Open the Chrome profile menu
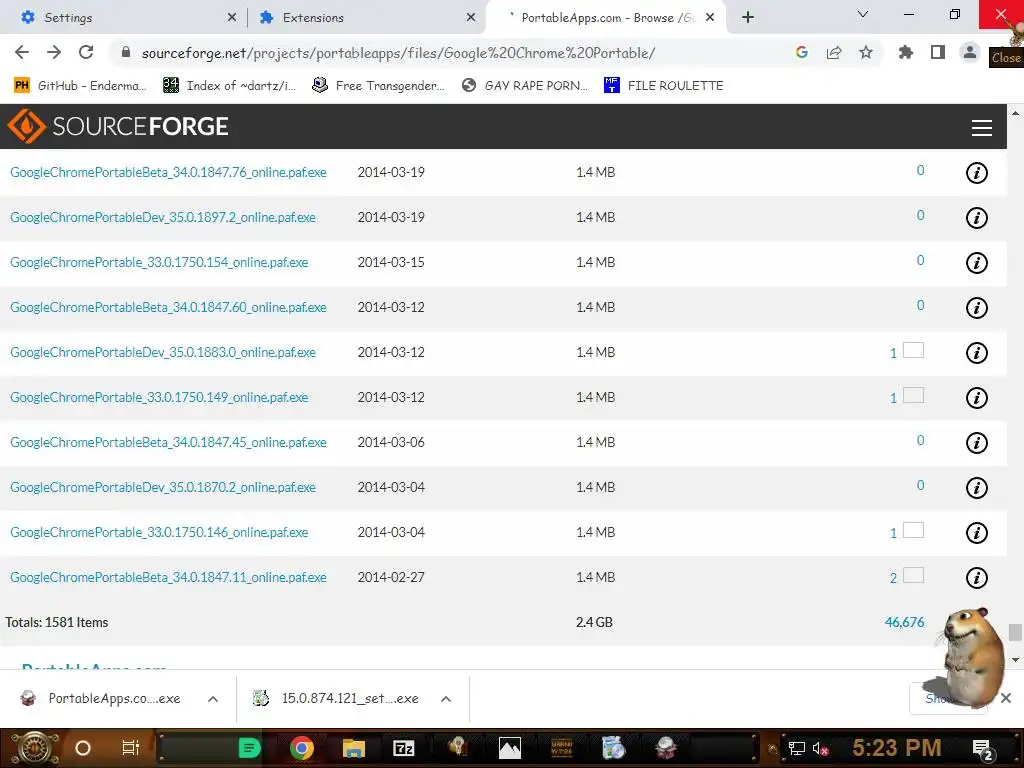This screenshot has width=1024, height=768. (x=970, y=52)
